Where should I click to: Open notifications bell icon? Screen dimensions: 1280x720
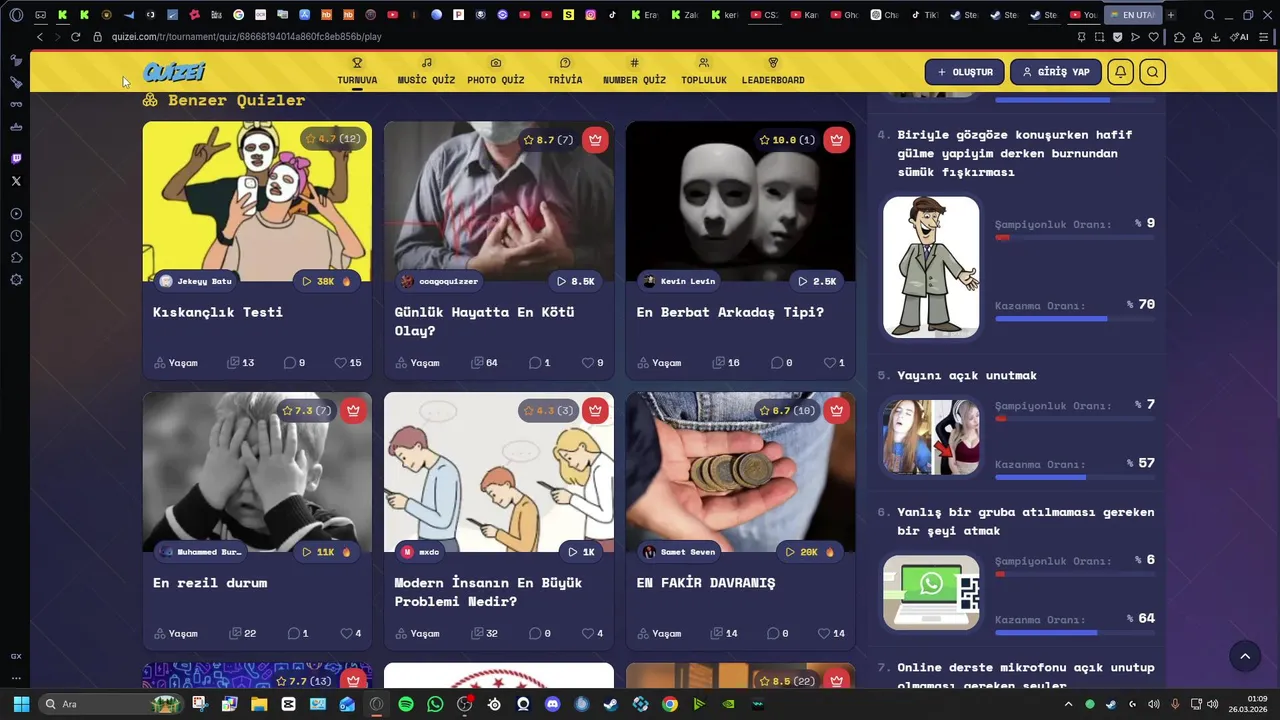pos(1121,72)
